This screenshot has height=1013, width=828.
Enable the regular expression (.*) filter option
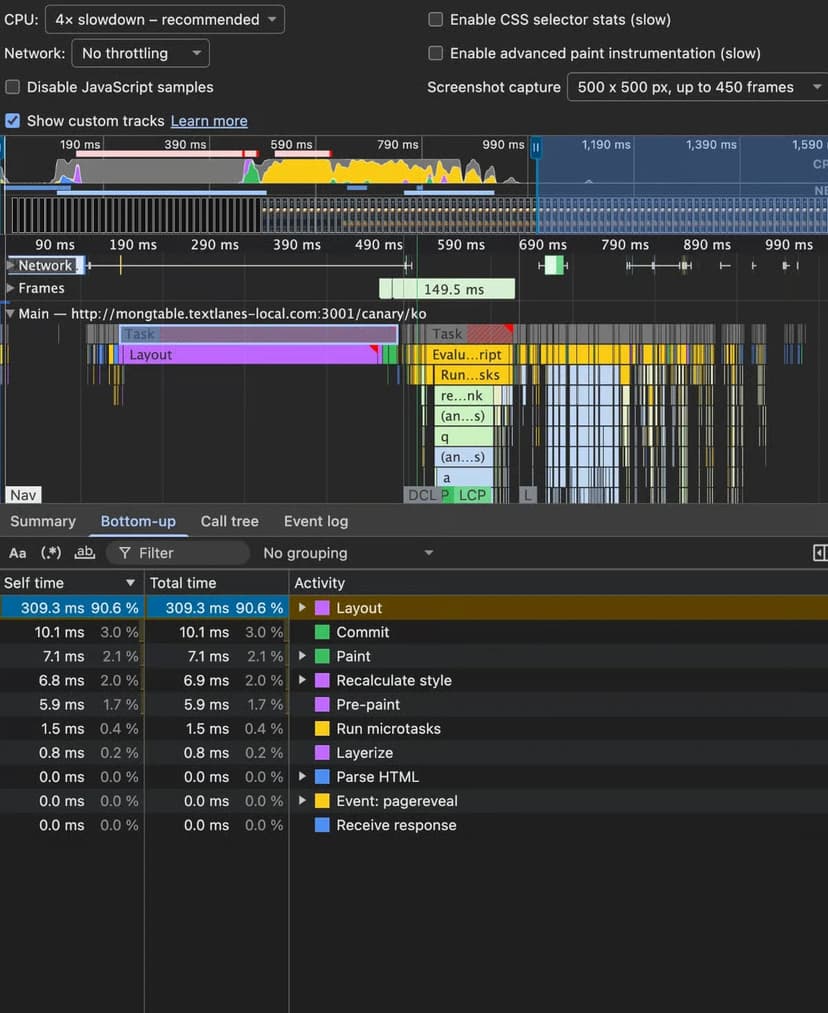click(51, 553)
